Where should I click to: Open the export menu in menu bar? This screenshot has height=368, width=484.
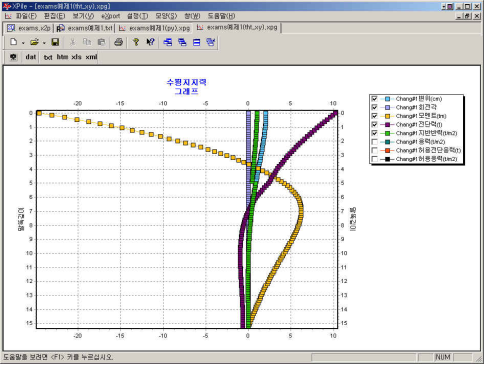110,16
